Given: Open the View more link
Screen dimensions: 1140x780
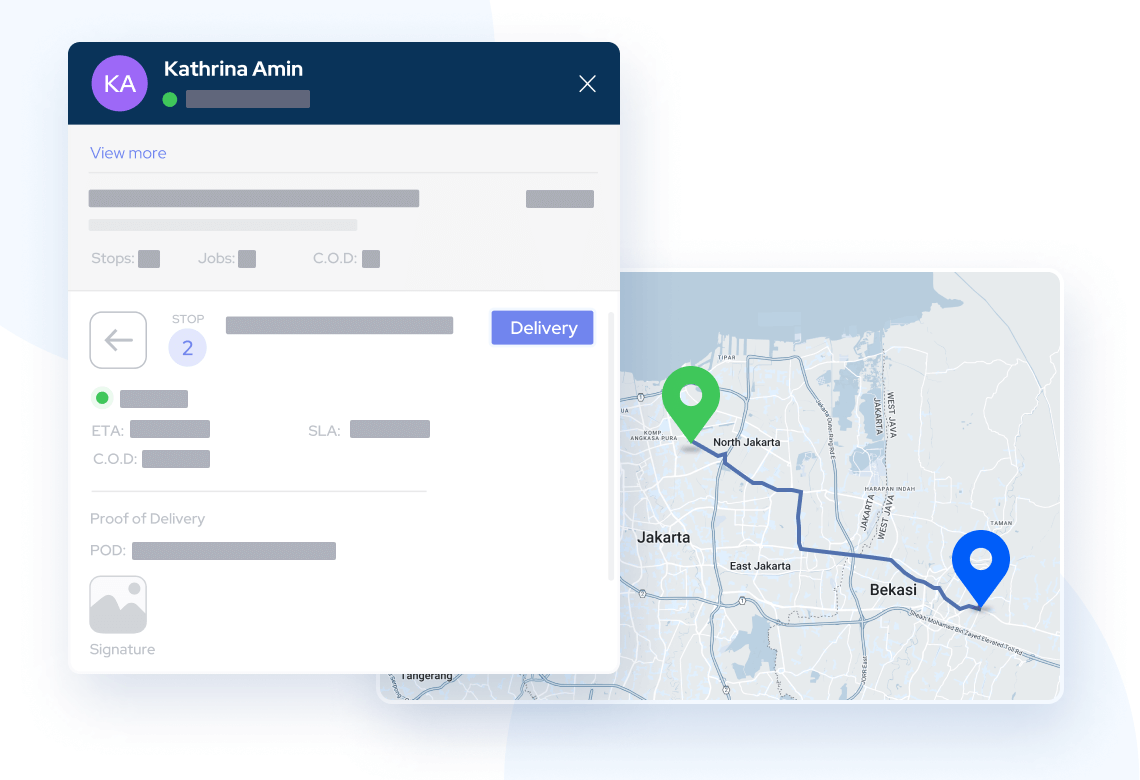Looking at the screenshot, I should pyautogui.click(x=128, y=153).
